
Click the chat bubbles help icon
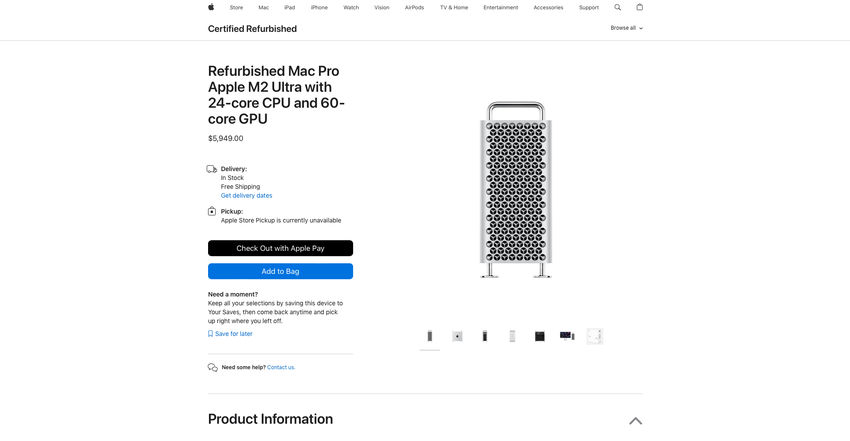click(213, 367)
